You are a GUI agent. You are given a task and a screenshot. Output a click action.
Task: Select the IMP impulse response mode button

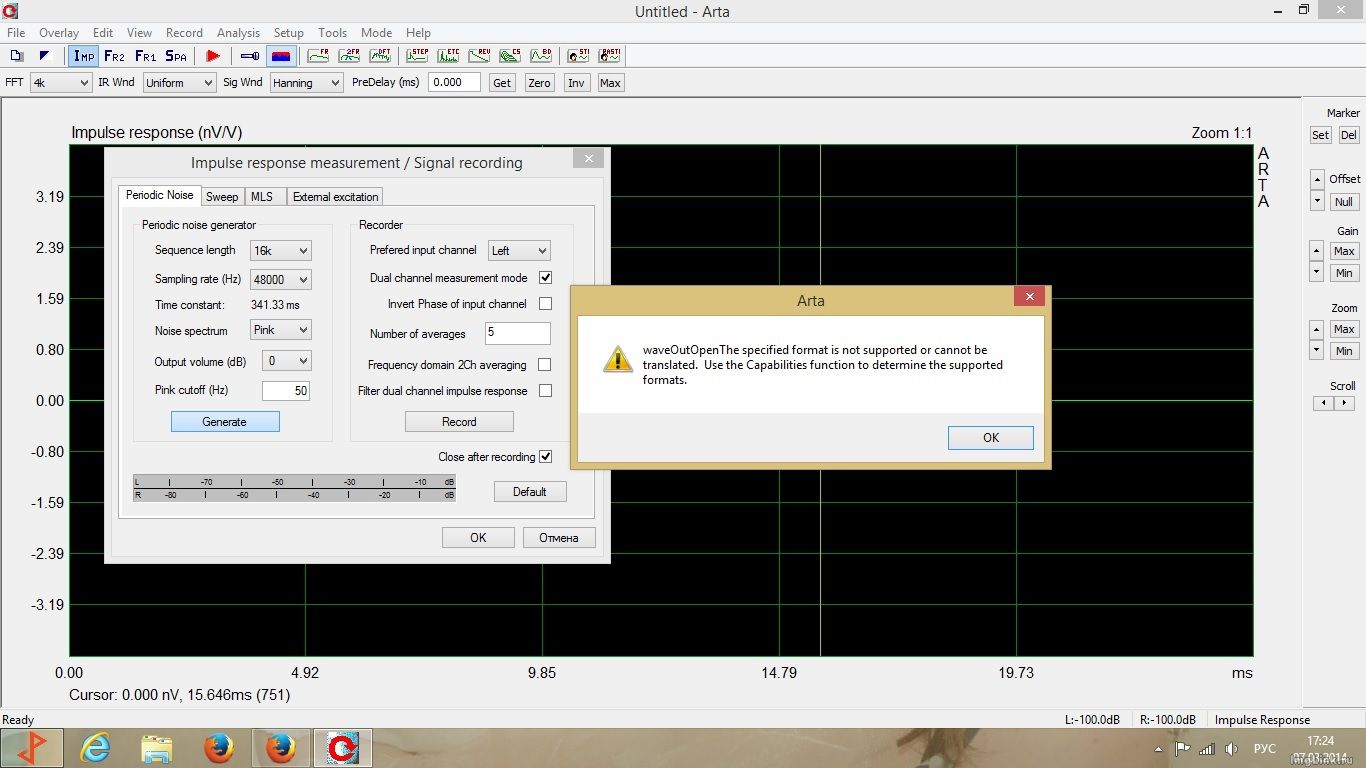point(84,56)
